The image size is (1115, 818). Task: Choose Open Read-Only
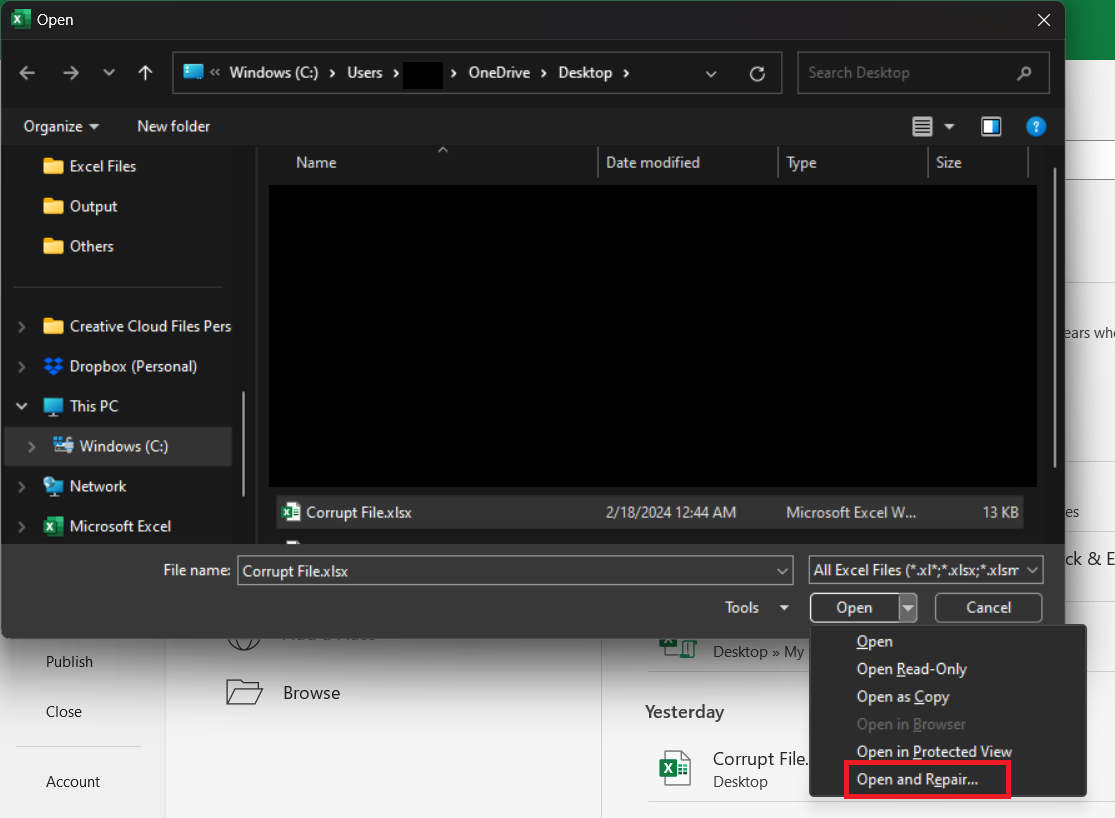(x=912, y=669)
